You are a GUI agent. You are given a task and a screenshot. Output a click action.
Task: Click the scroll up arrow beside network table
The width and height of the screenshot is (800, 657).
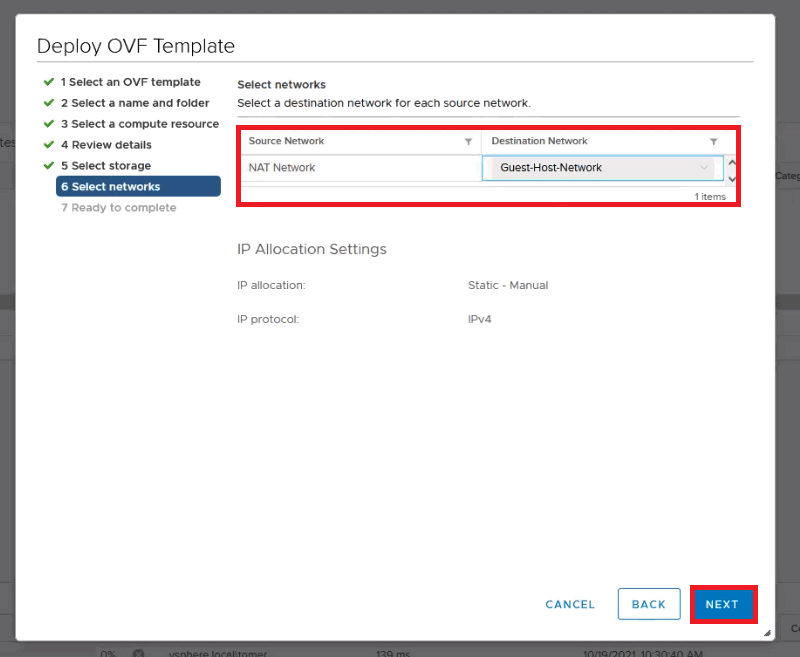tap(732, 162)
